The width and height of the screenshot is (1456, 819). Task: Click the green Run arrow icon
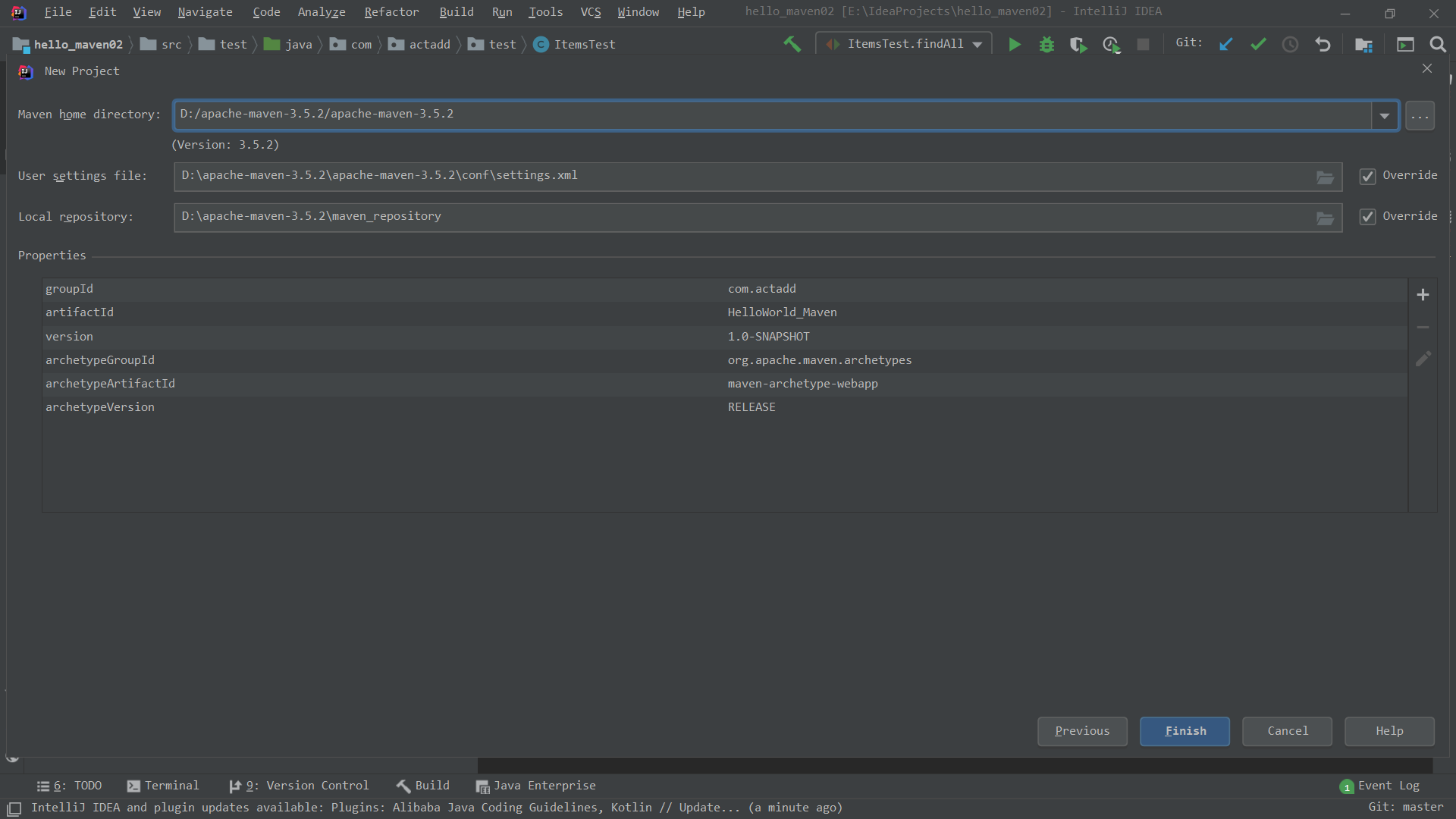1014,45
